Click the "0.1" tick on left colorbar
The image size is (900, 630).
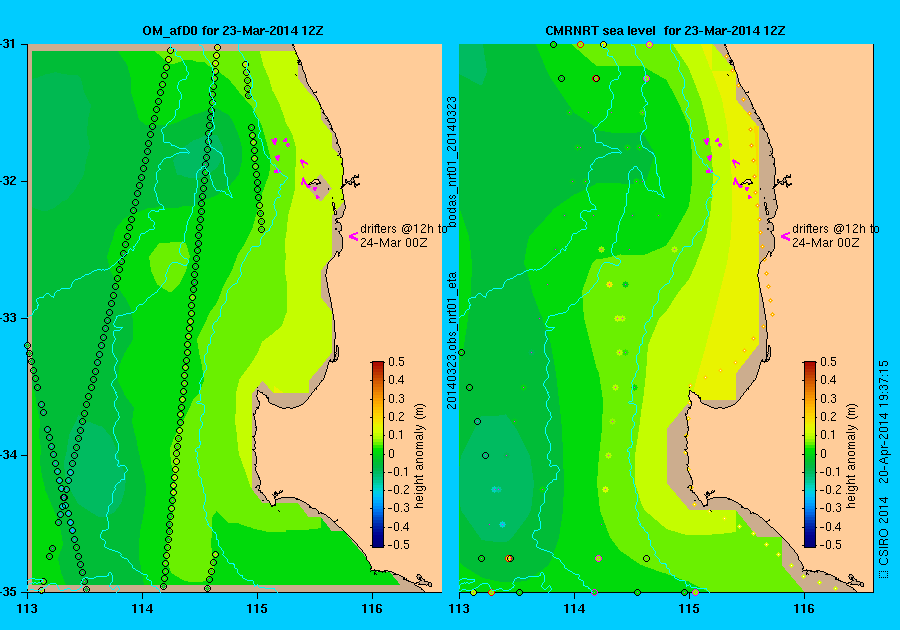pos(397,435)
